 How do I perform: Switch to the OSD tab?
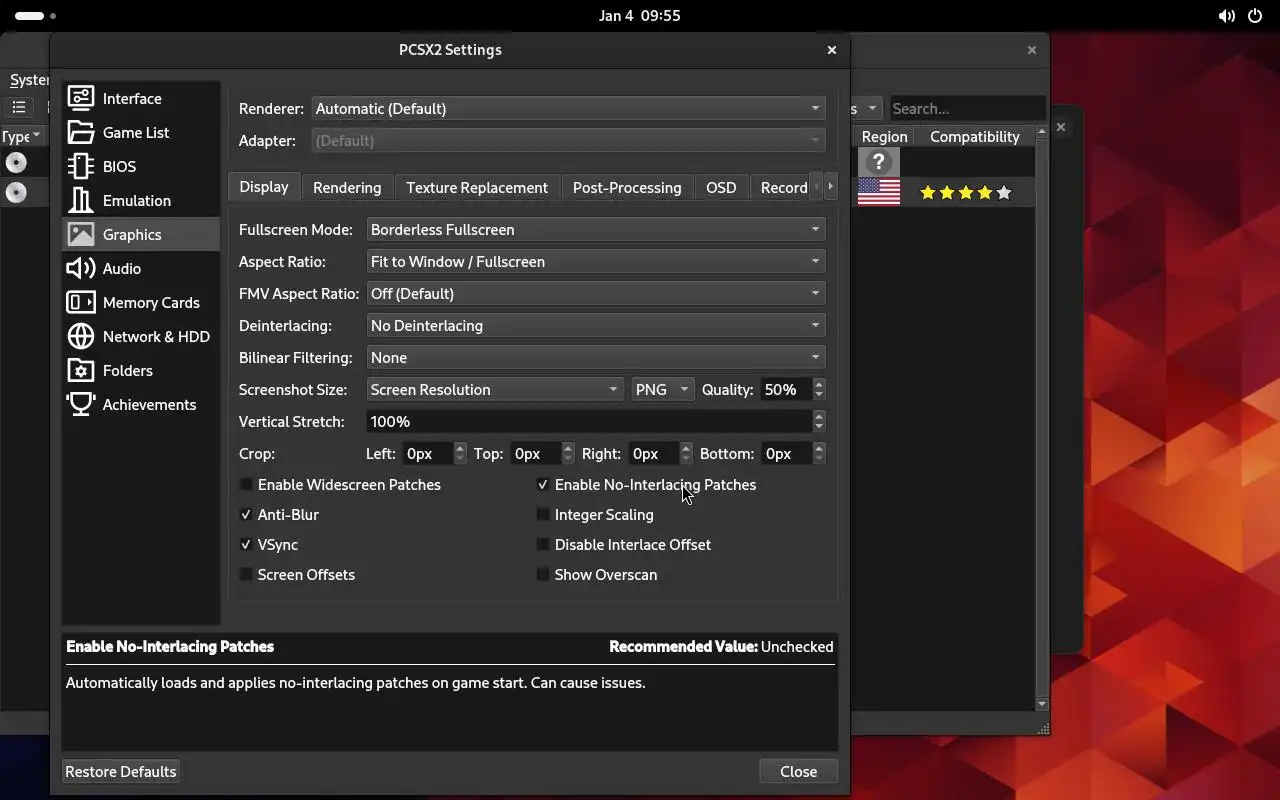[x=721, y=187]
